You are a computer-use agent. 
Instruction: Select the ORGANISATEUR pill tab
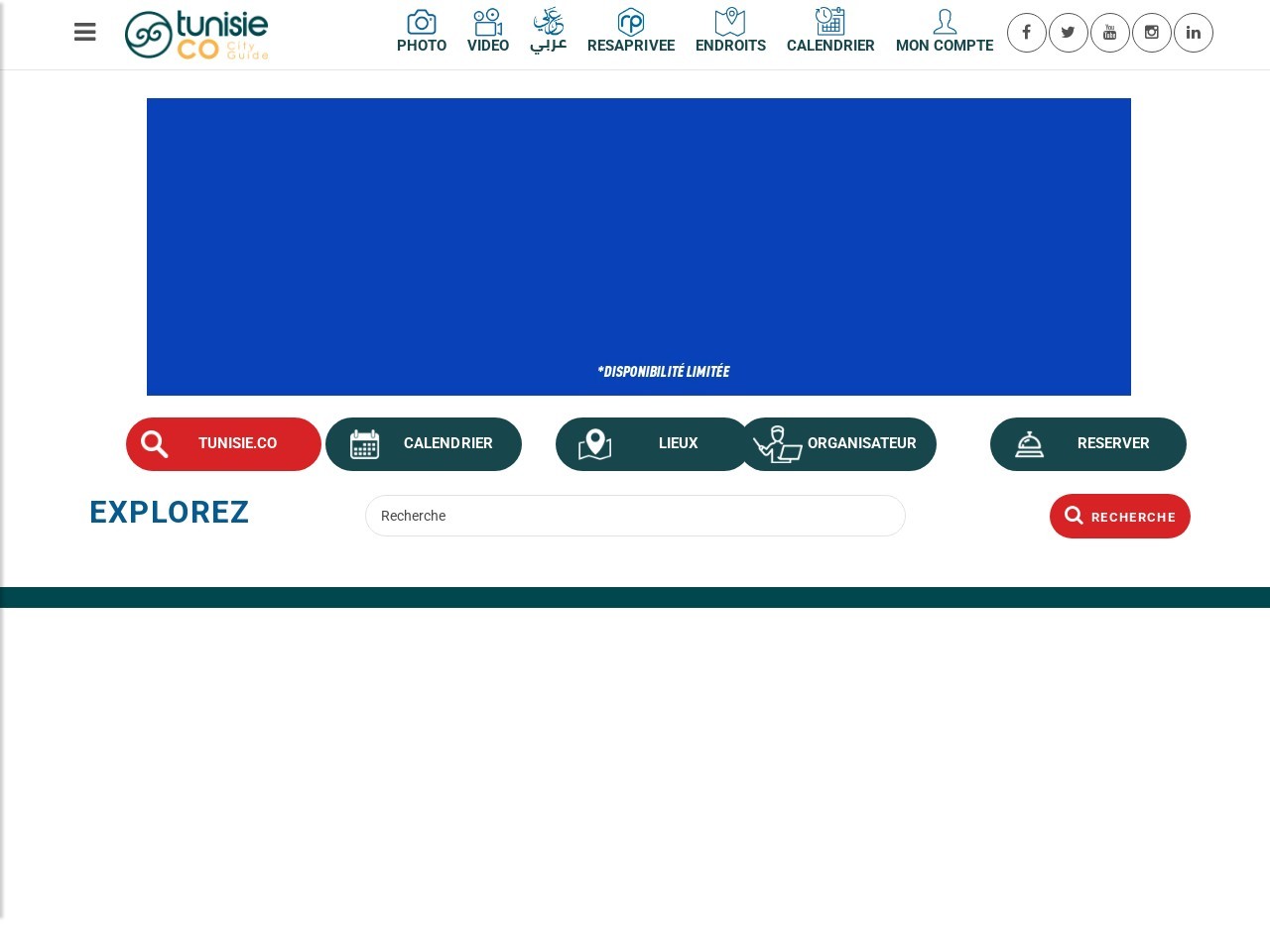click(x=838, y=444)
